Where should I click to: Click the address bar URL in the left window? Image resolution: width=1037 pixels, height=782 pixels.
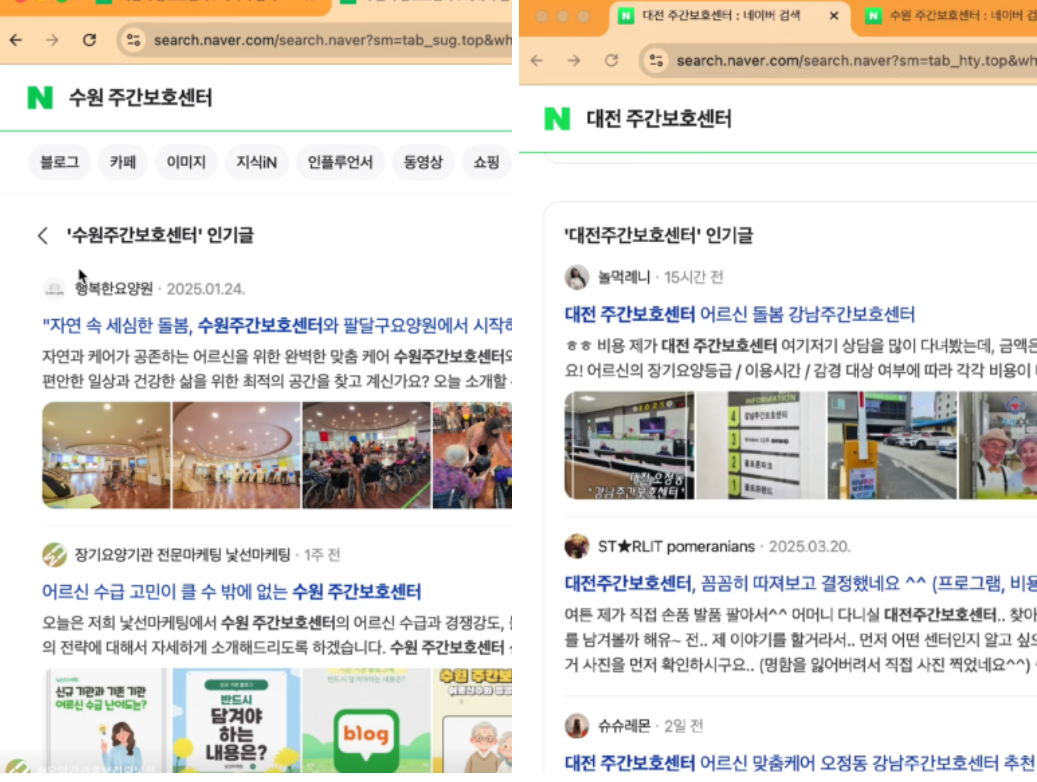[332, 40]
